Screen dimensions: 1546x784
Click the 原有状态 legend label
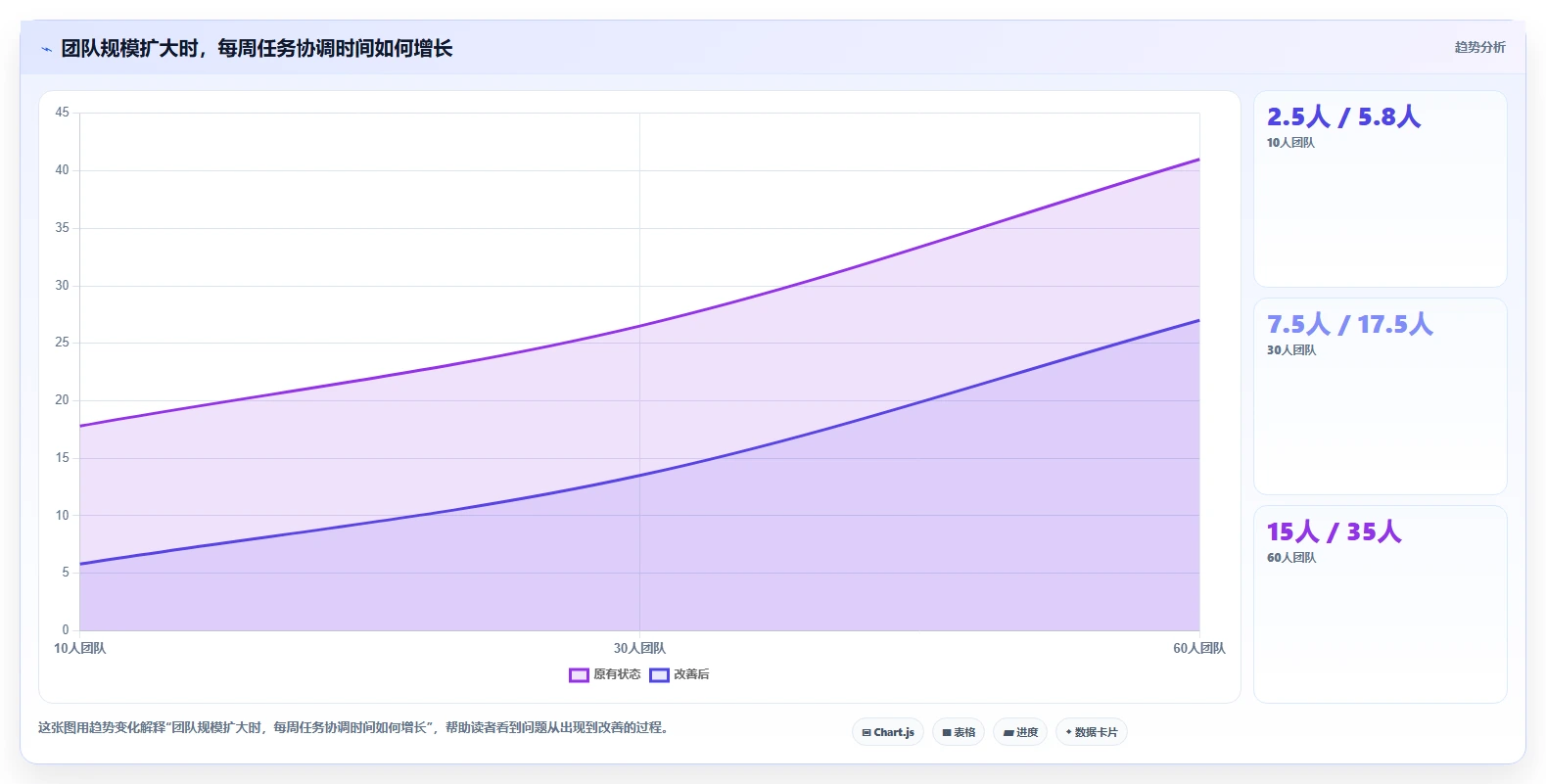point(617,674)
